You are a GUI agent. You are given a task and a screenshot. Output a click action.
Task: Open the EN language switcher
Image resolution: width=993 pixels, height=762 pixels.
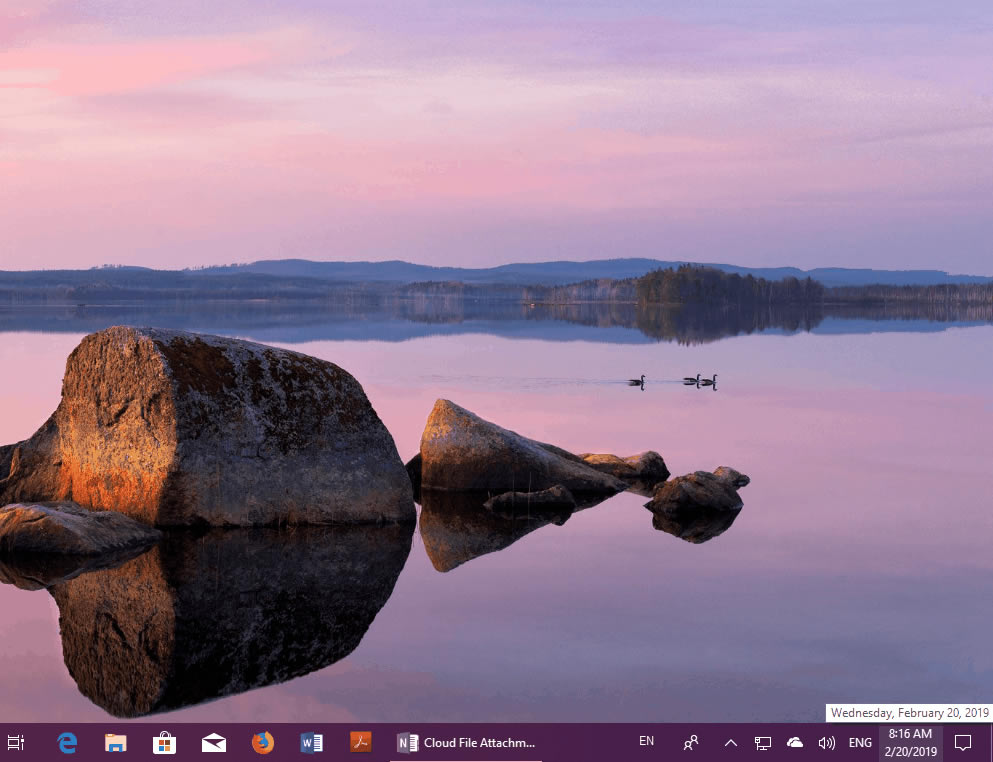click(645, 743)
